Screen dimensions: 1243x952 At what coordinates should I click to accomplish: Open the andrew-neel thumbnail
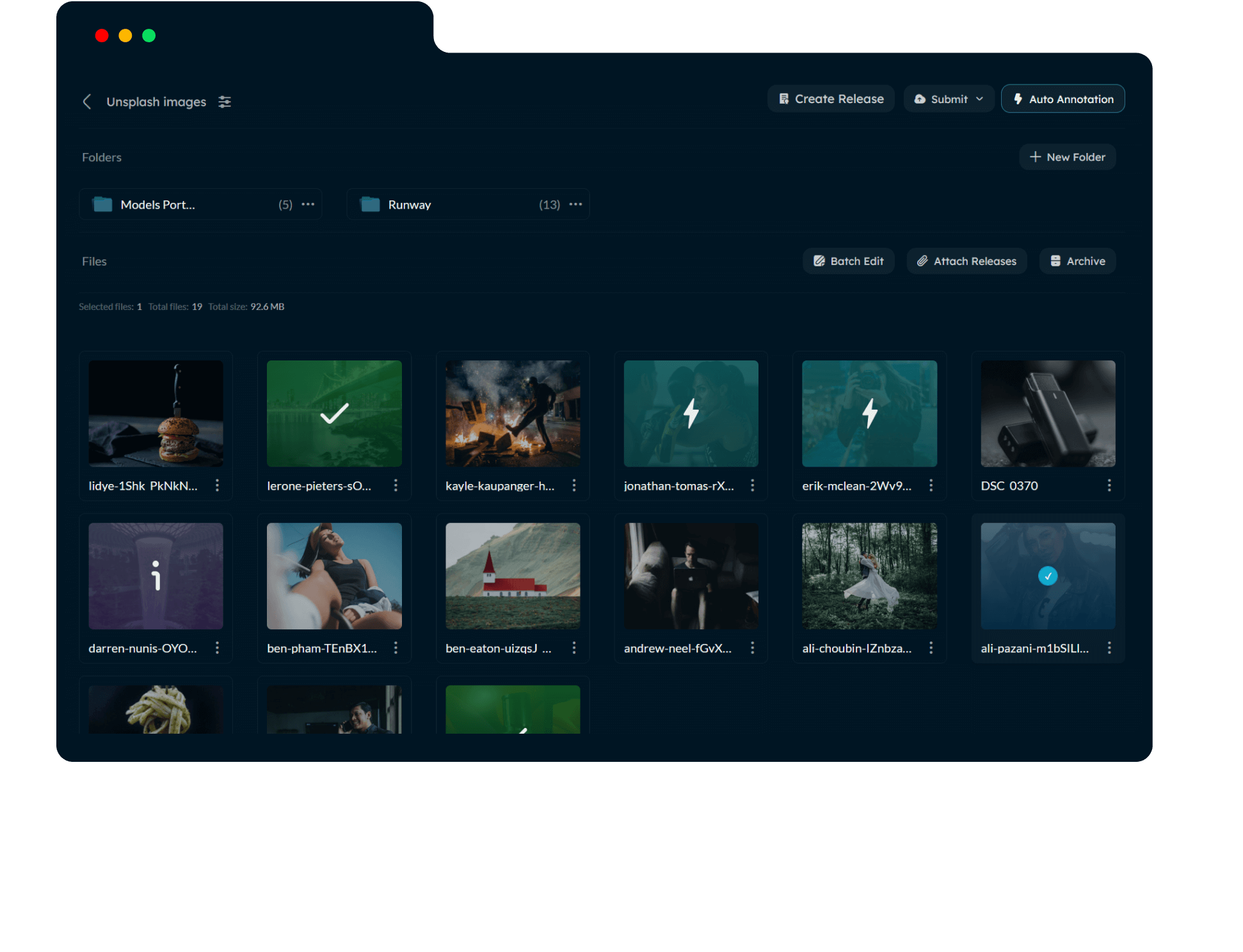[691, 576]
